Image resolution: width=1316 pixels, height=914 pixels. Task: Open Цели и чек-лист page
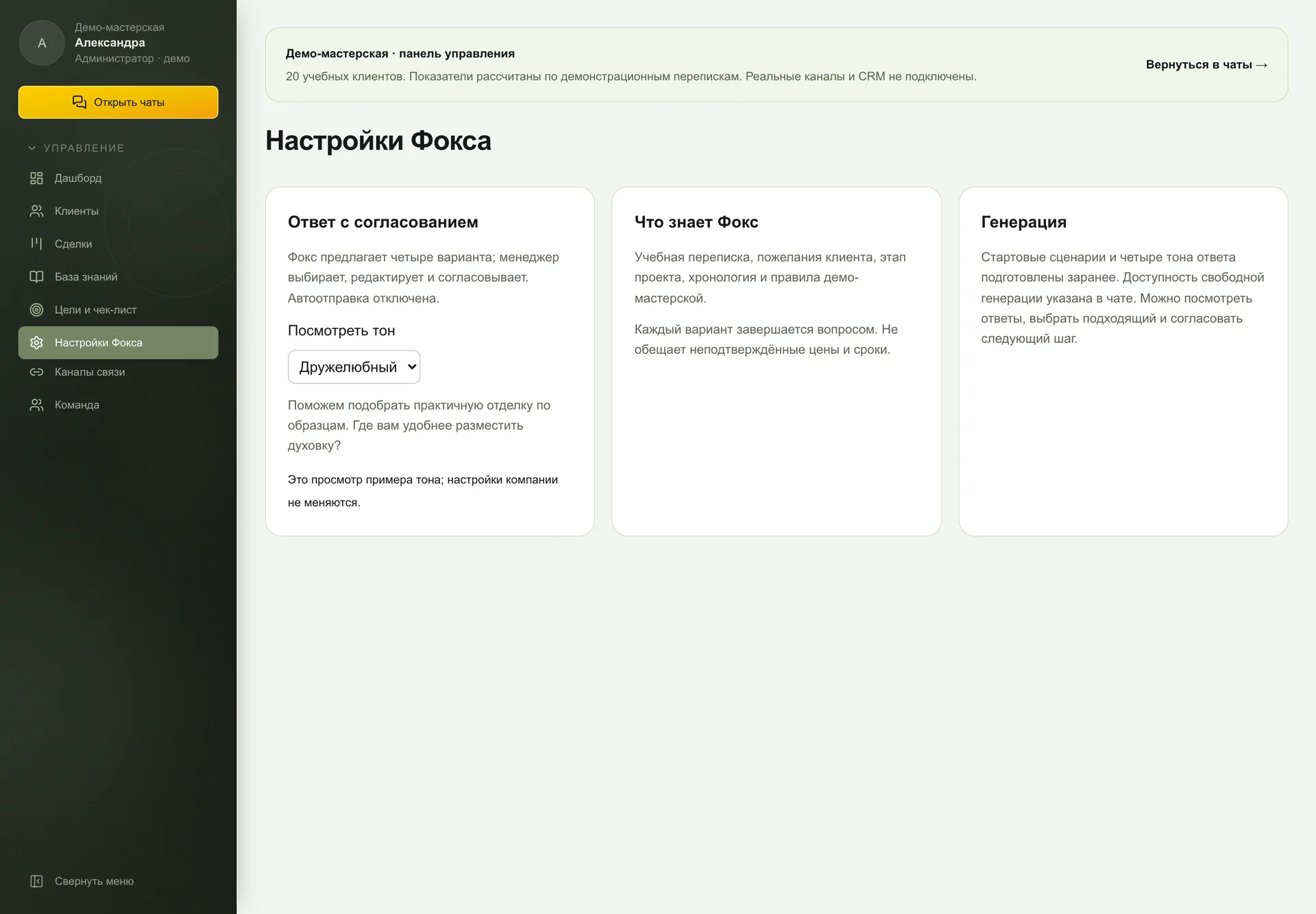[118, 310]
